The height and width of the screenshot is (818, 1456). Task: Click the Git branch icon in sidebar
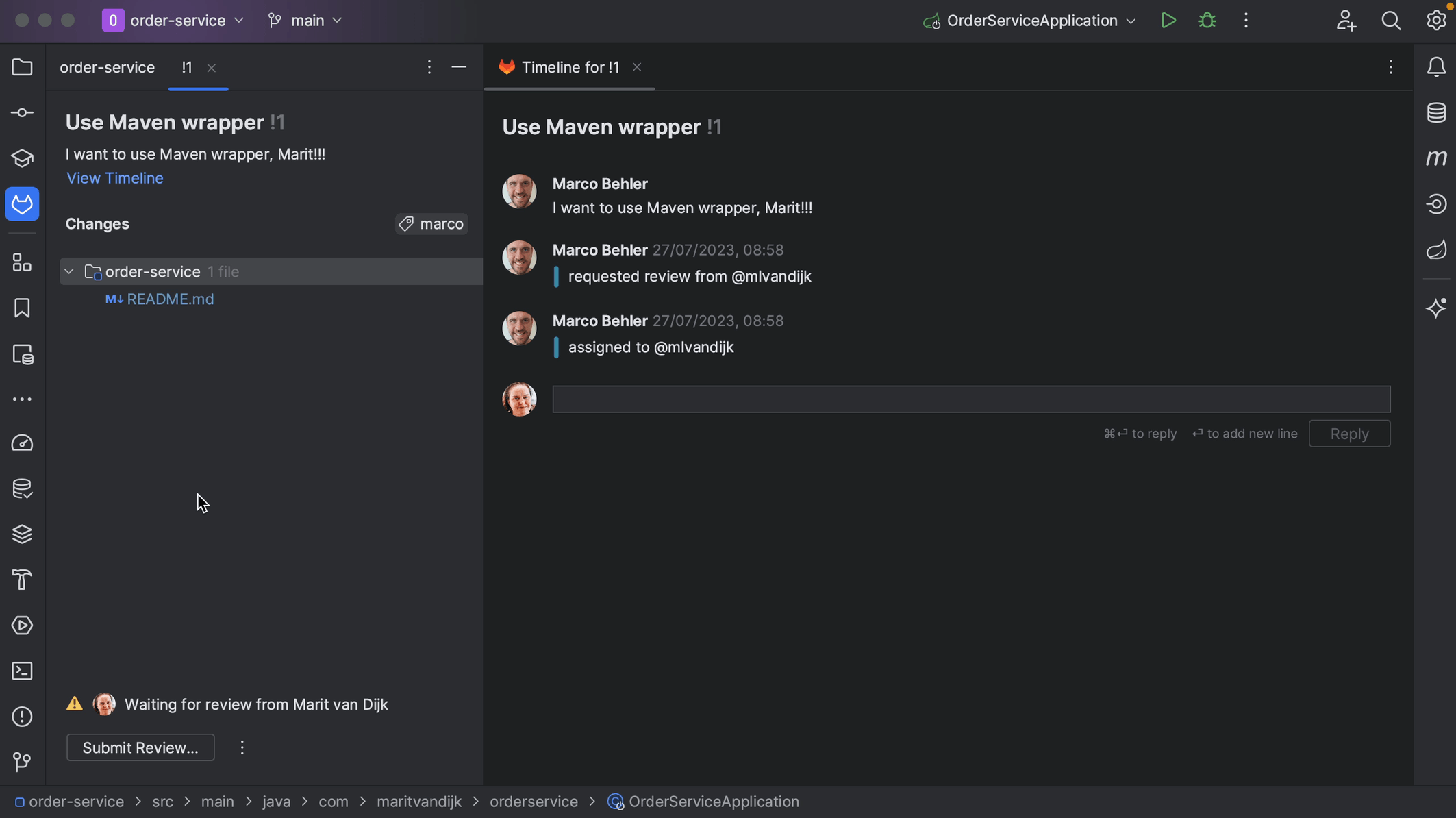point(22,761)
